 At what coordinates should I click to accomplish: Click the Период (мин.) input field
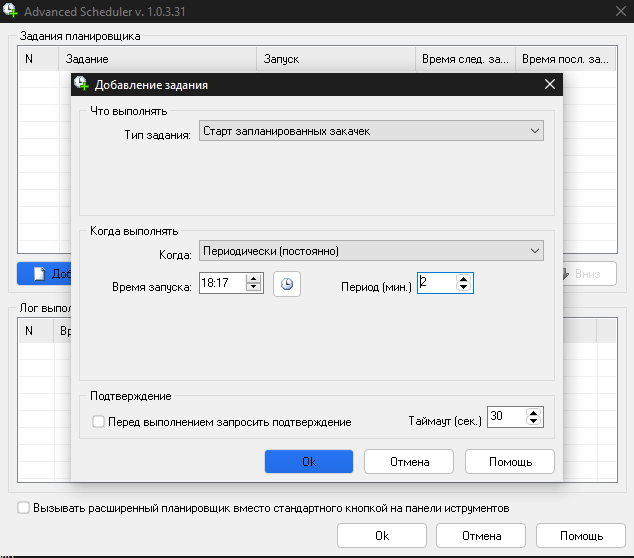435,284
